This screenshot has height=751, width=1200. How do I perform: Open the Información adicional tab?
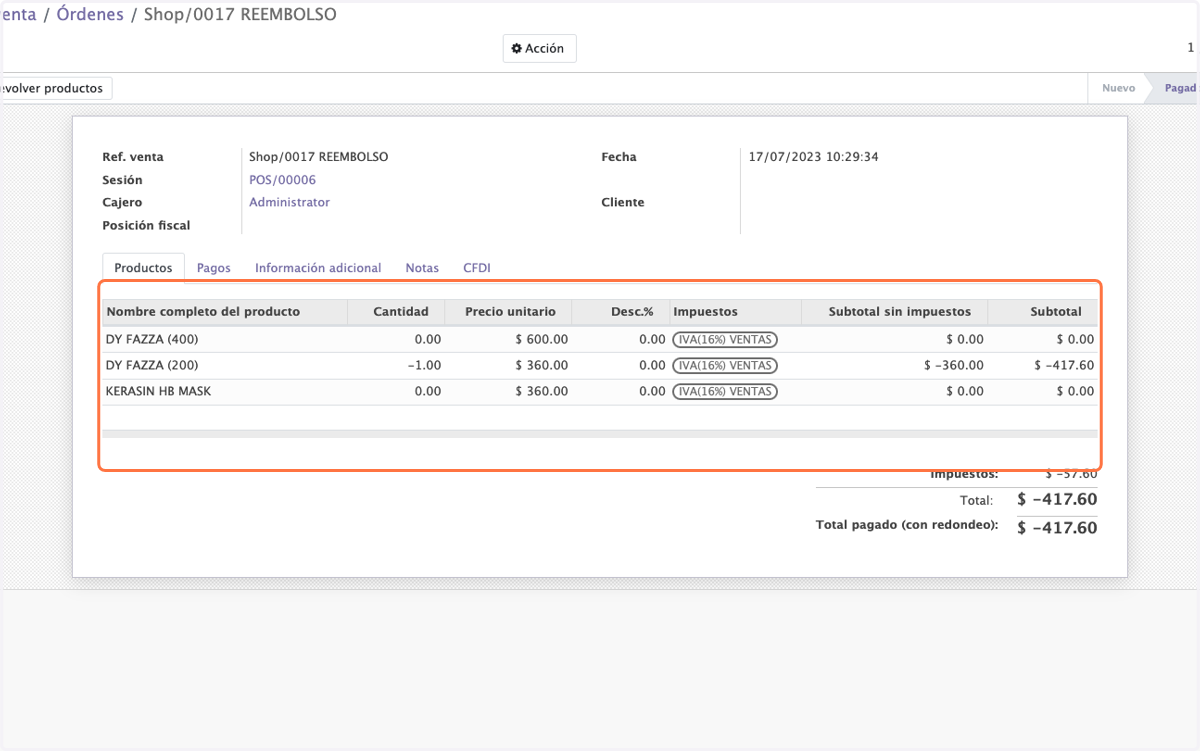pos(318,268)
